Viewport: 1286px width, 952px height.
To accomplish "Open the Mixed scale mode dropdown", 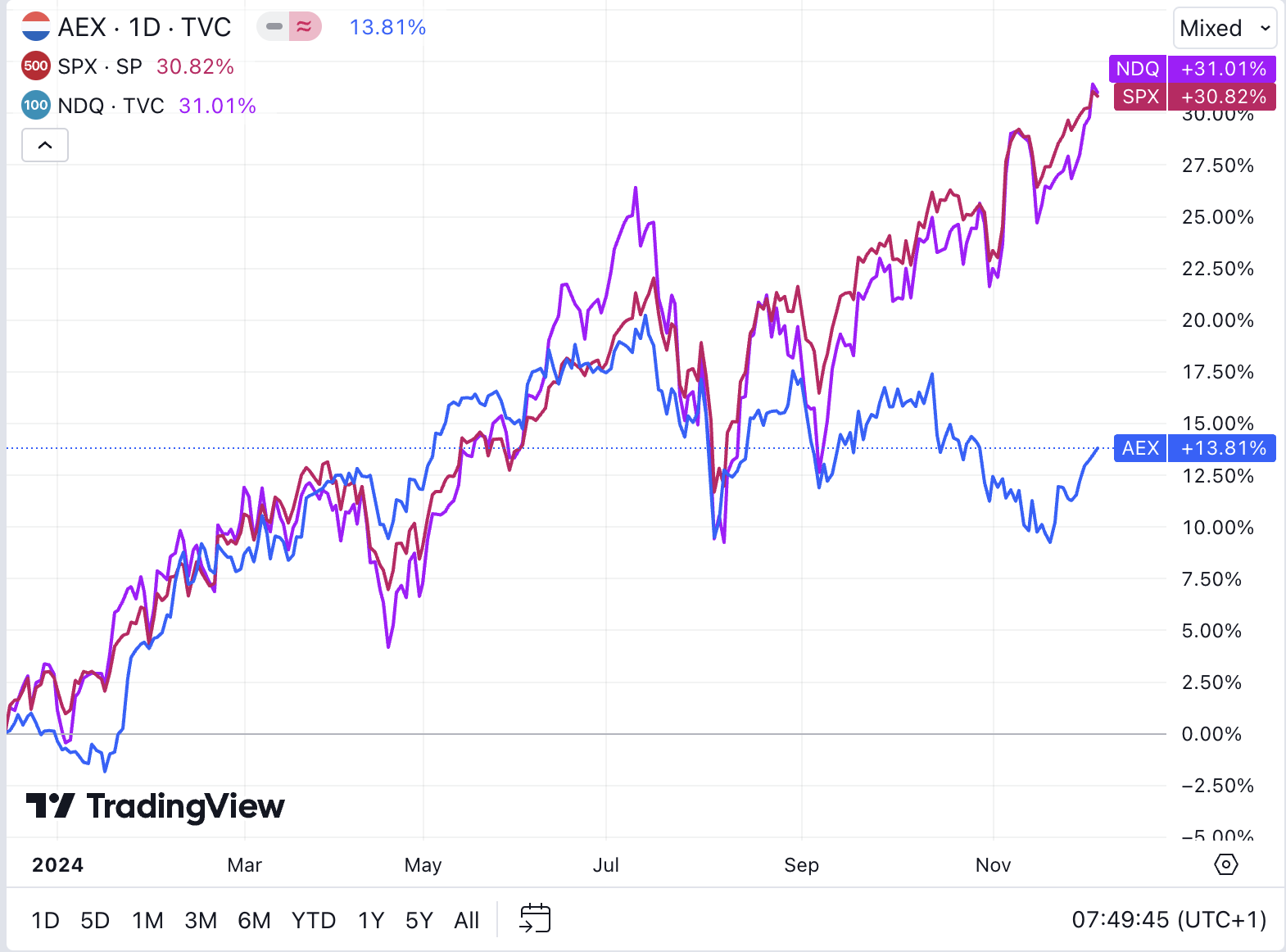I will (x=1225, y=29).
